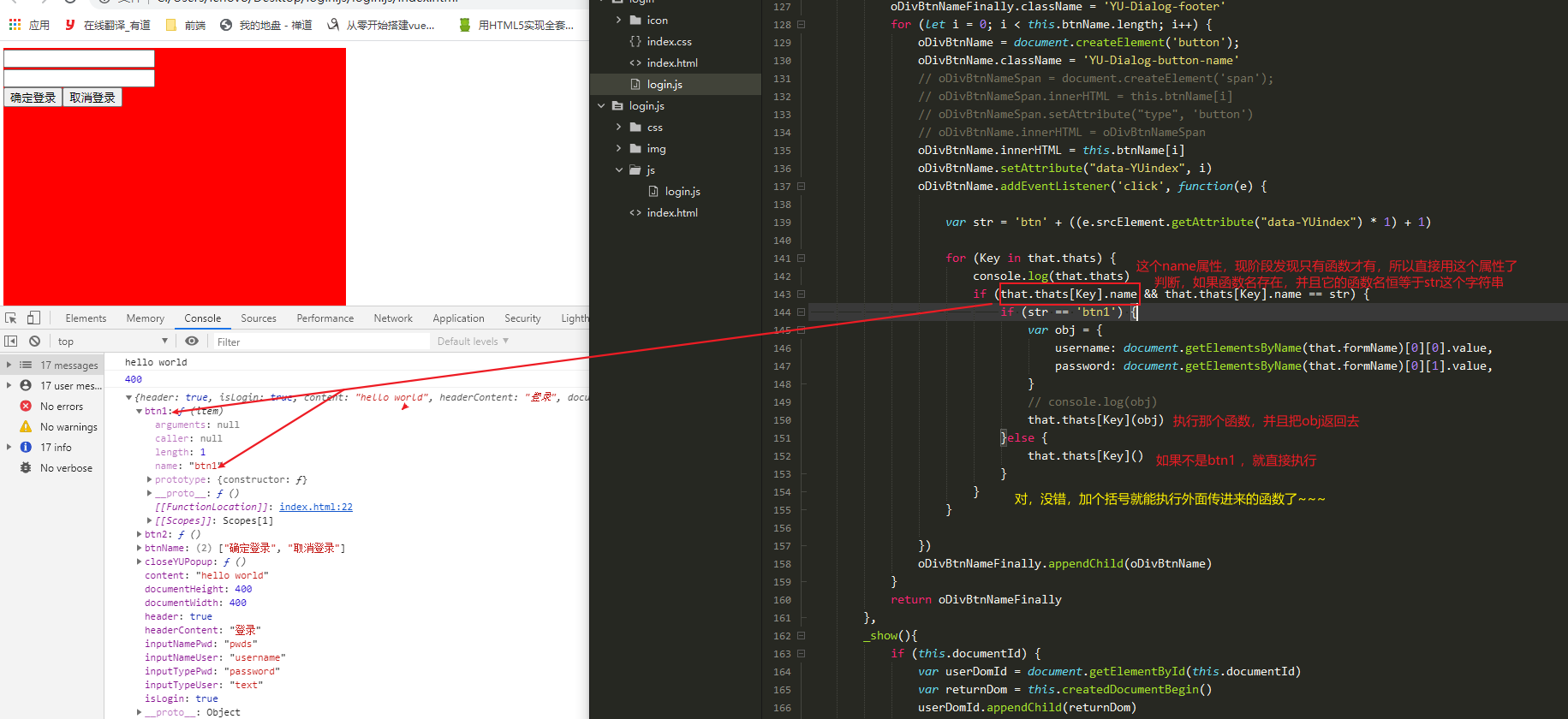Expand the [[Scopes]] entry

coord(149,520)
